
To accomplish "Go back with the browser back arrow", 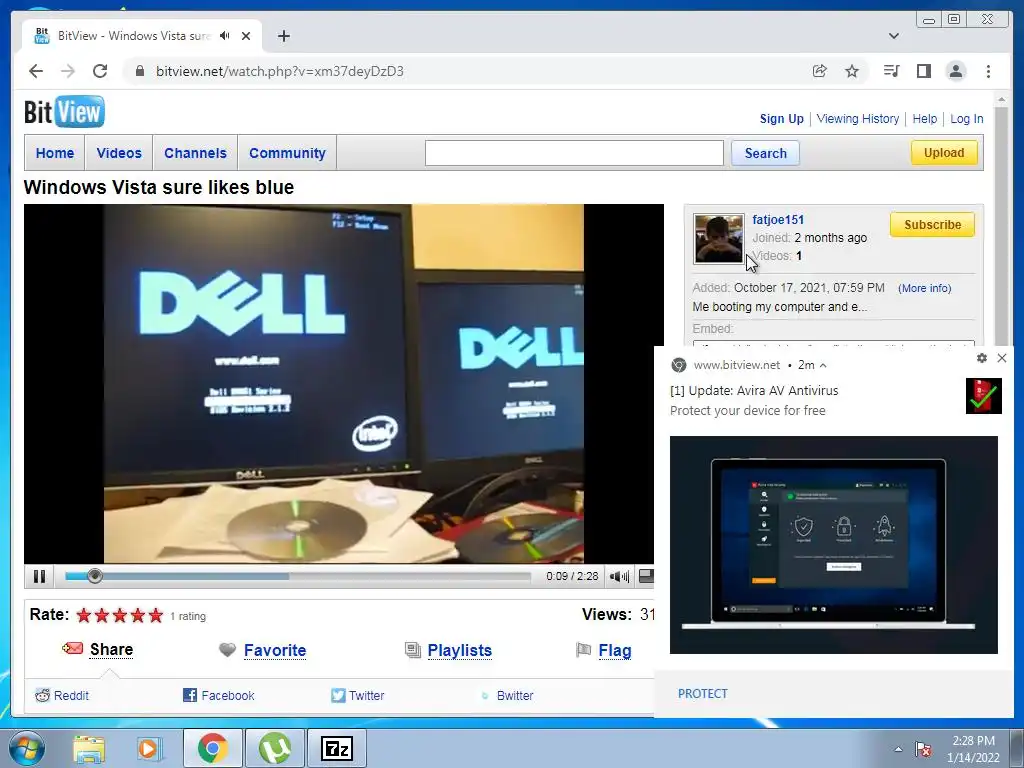I will coord(36,71).
